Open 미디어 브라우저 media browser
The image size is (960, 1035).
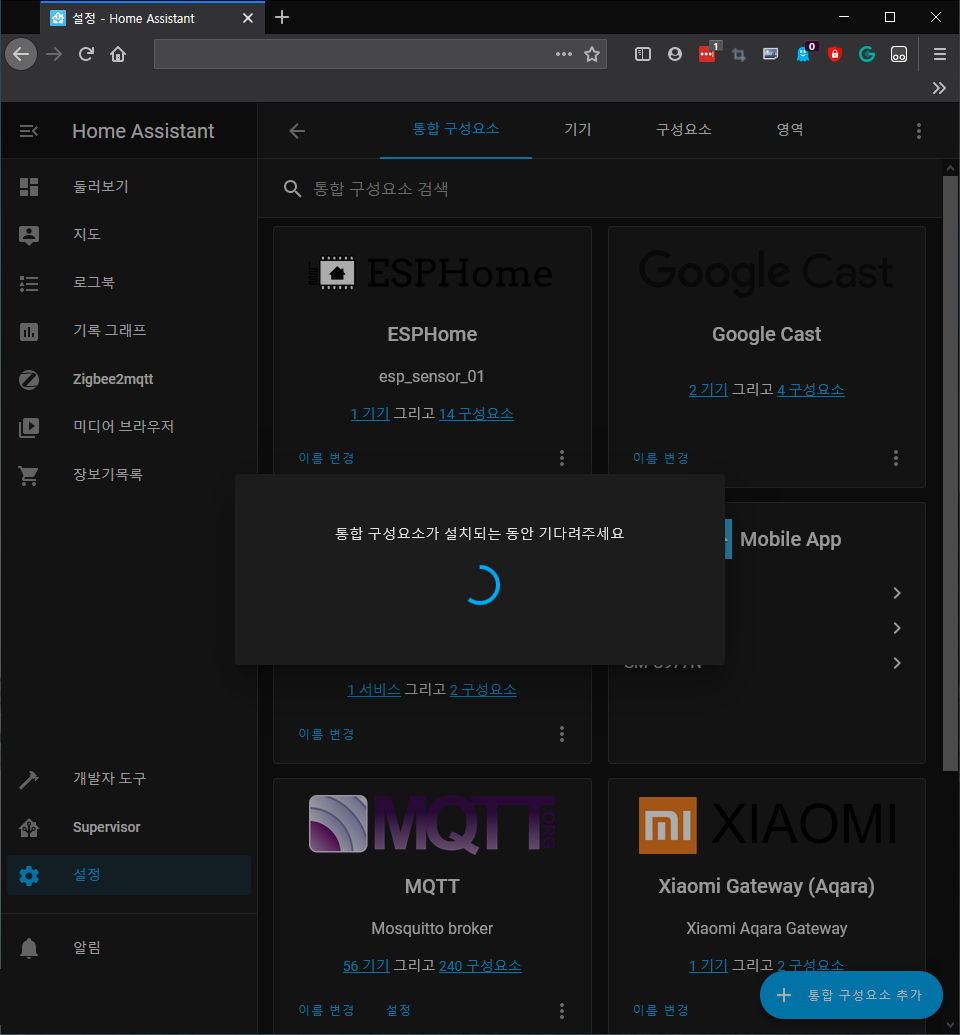129,426
